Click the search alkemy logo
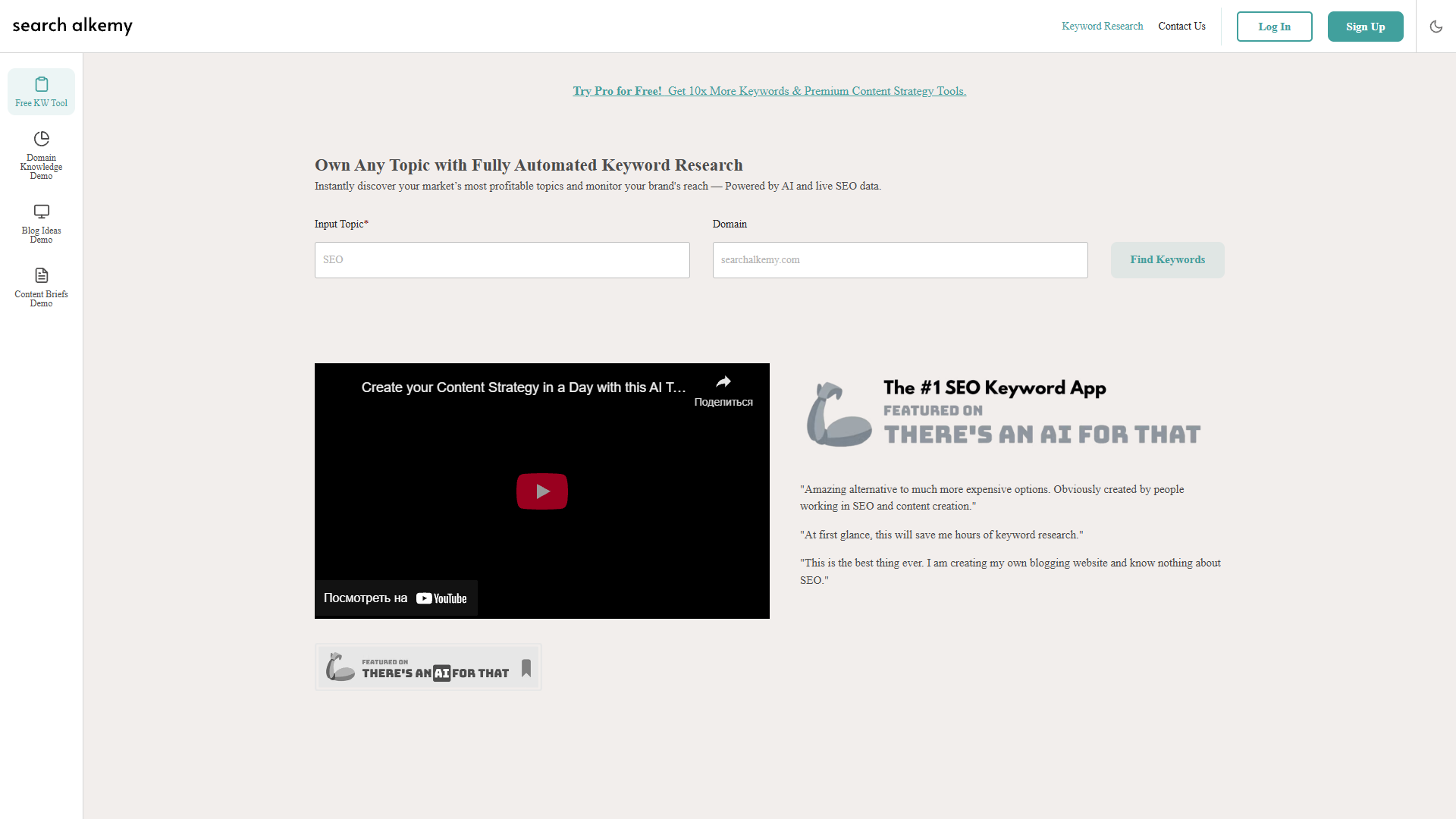Image resolution: width=1456 pixels, height=819 pixels. pyautogui.click(x=73, y=26)
